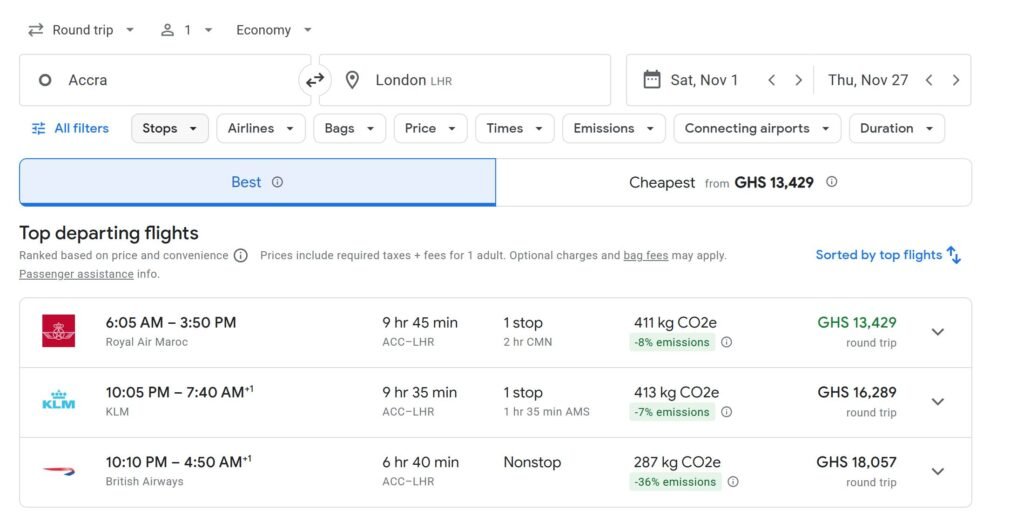Screen dimensions: 1024x516
Task: Open the Emissions filter dropdown
Action: pos(614,129)
